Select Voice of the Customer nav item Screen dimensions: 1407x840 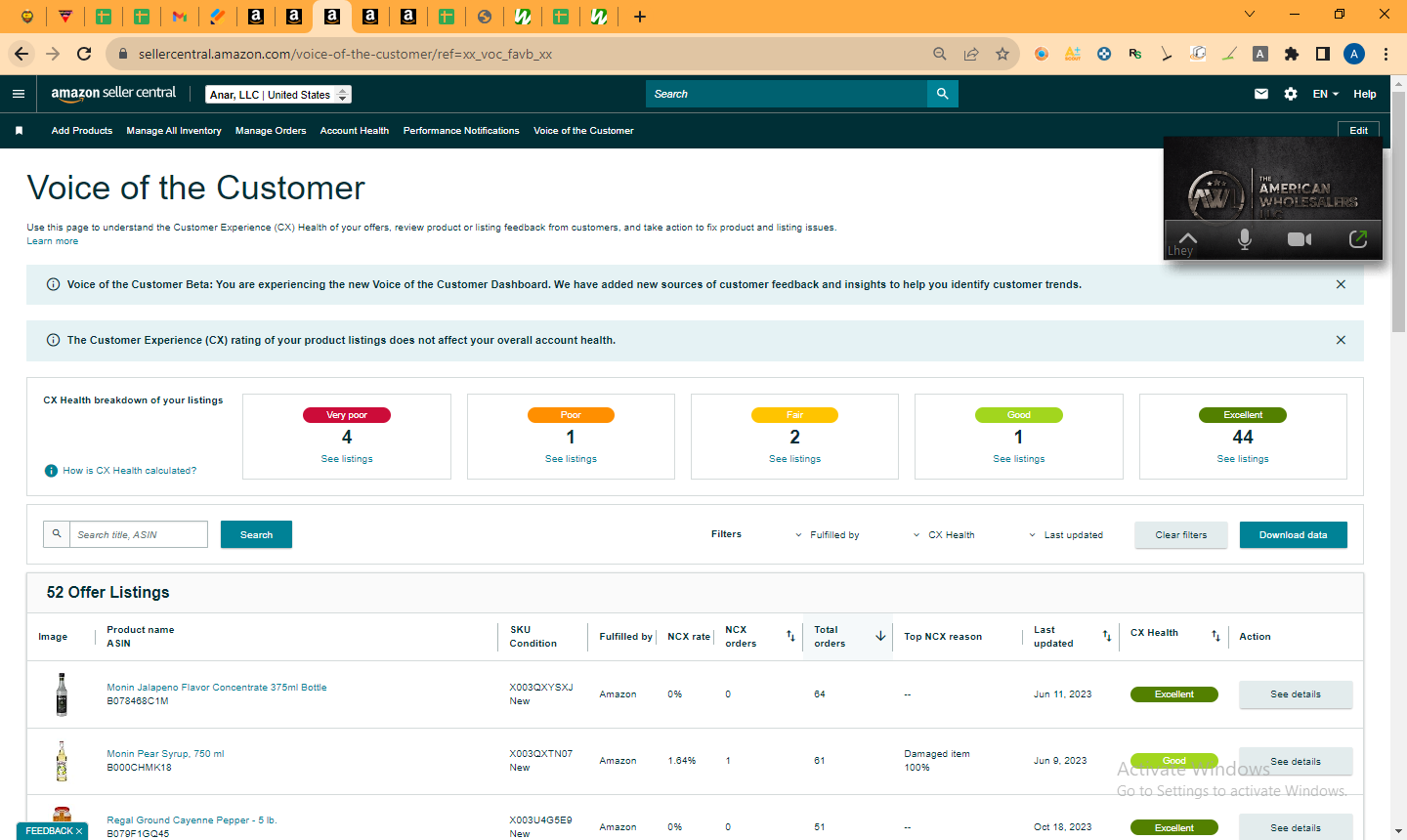tap(583, 131)
